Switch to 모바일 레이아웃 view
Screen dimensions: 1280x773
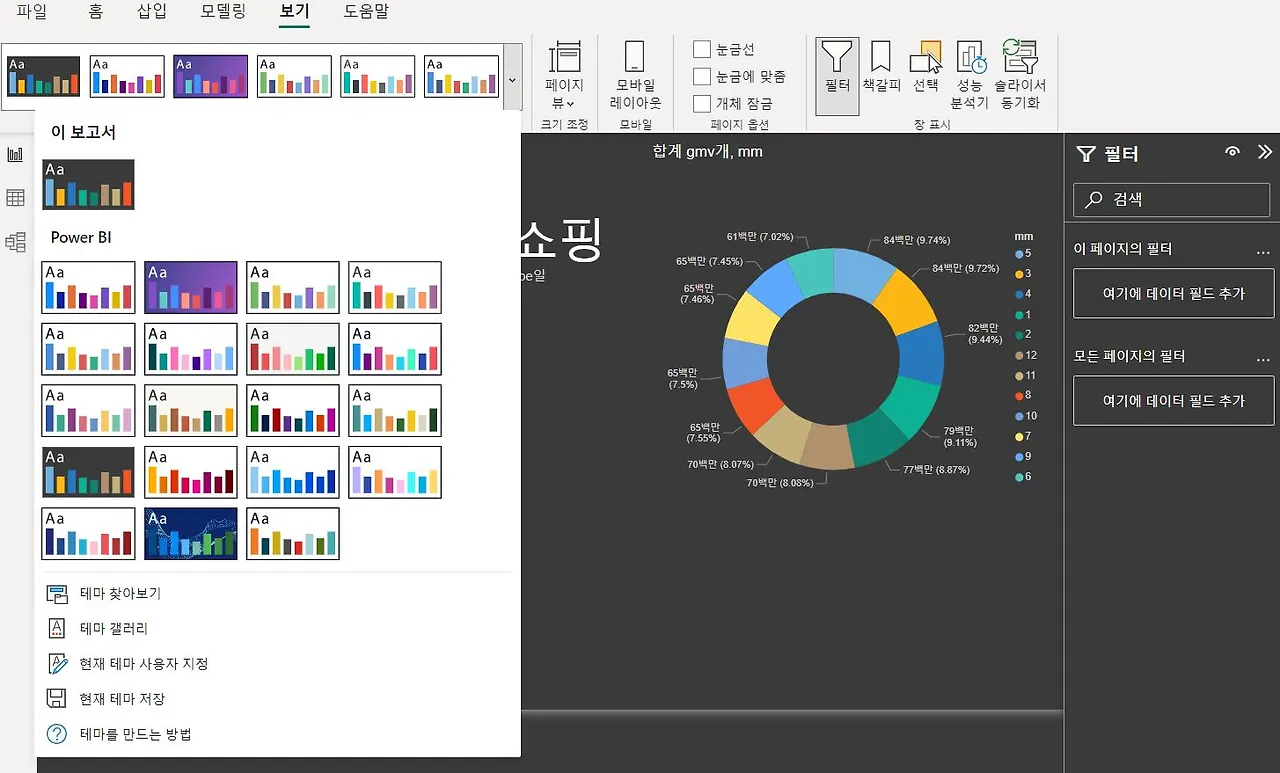pos(635,75)
